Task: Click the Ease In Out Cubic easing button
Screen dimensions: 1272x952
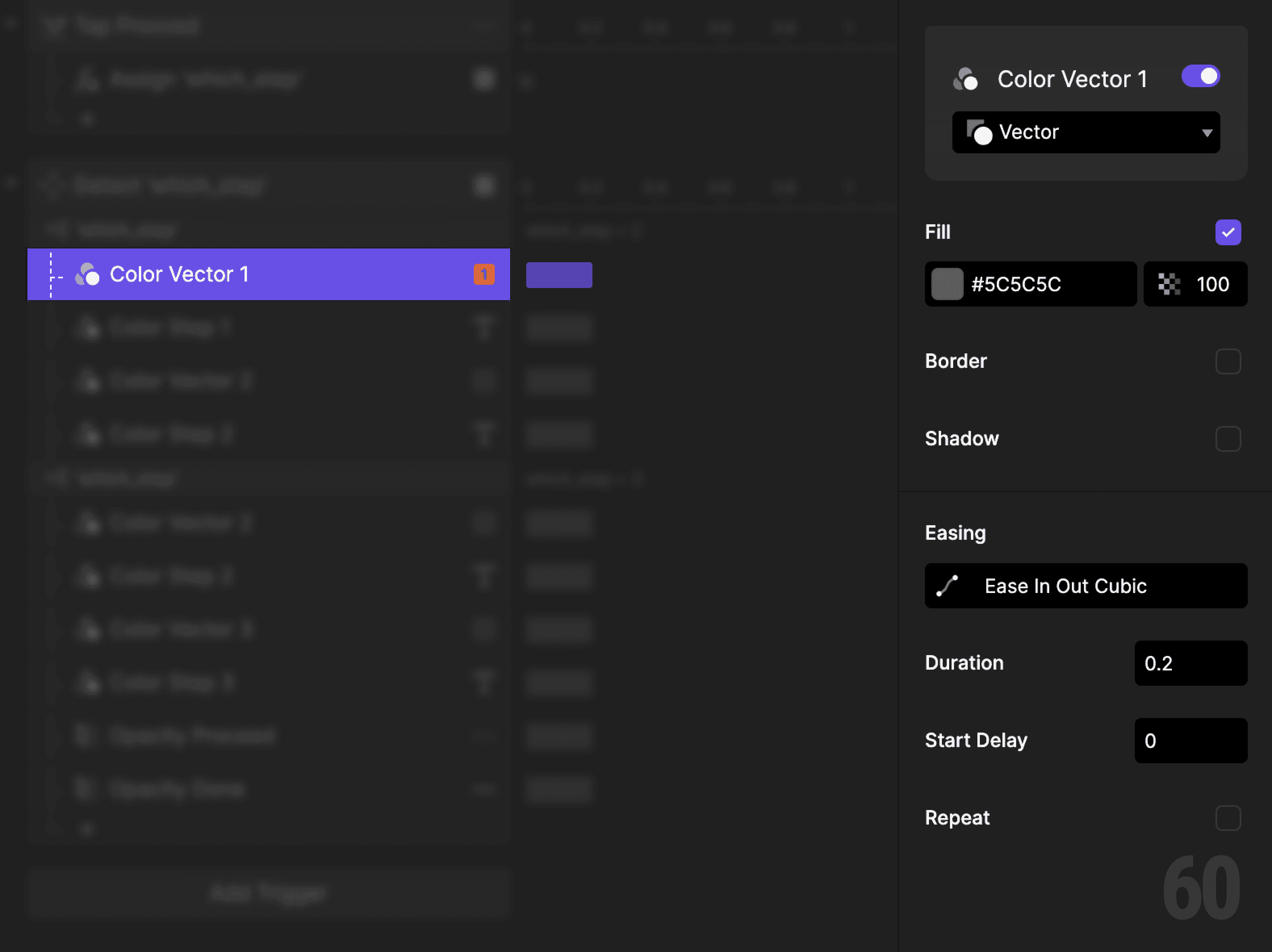Action: (1086, 586)
